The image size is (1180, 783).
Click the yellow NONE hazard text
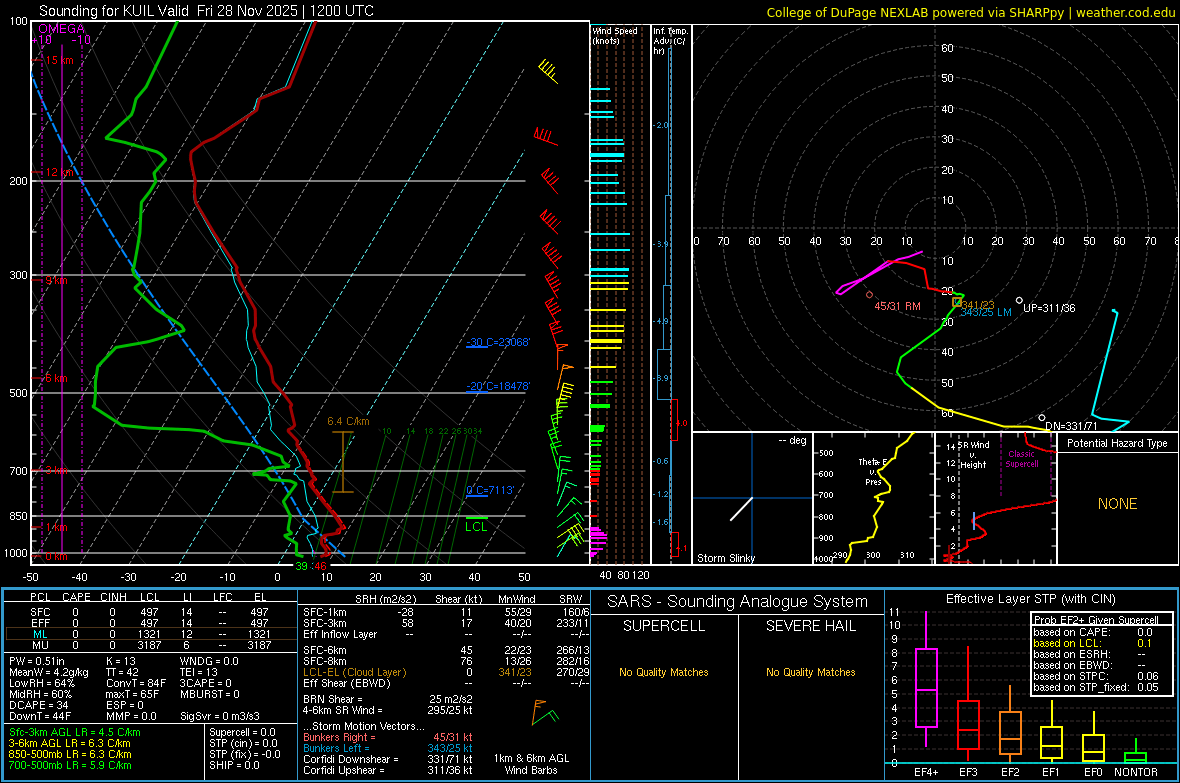click(1118, 504)
